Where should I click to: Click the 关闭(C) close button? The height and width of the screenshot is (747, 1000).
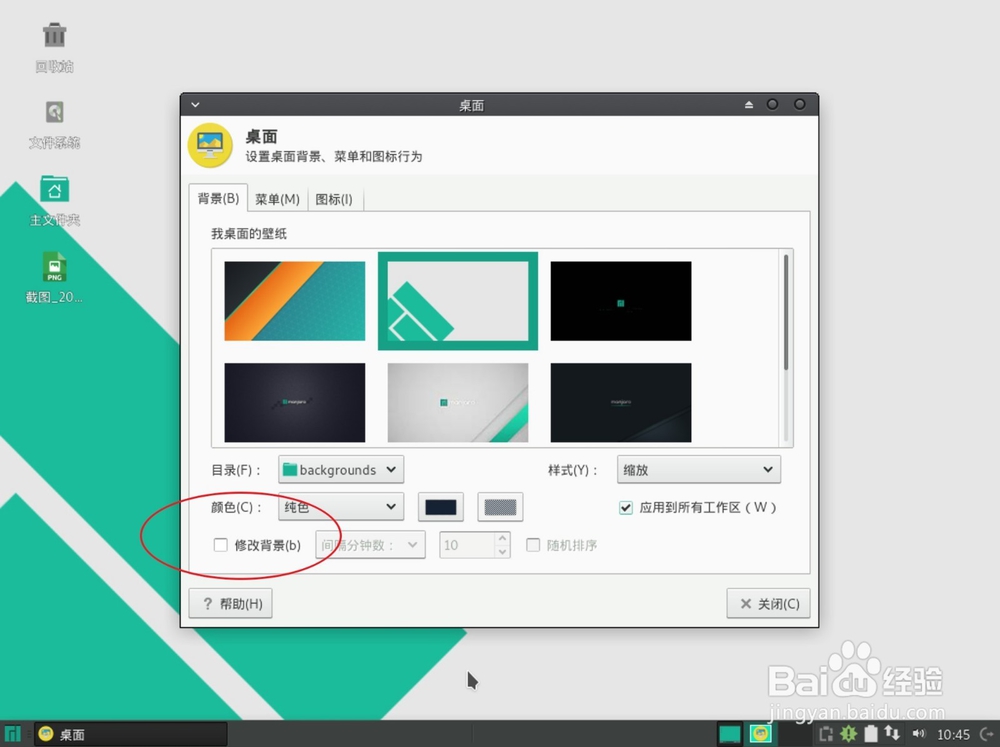[768, 603]
